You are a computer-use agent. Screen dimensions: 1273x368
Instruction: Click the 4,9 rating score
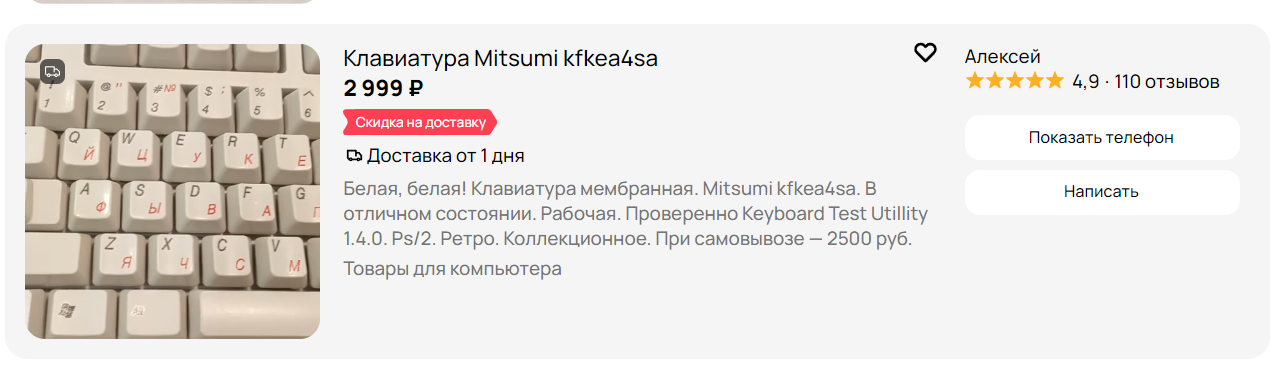(1085, 82)
